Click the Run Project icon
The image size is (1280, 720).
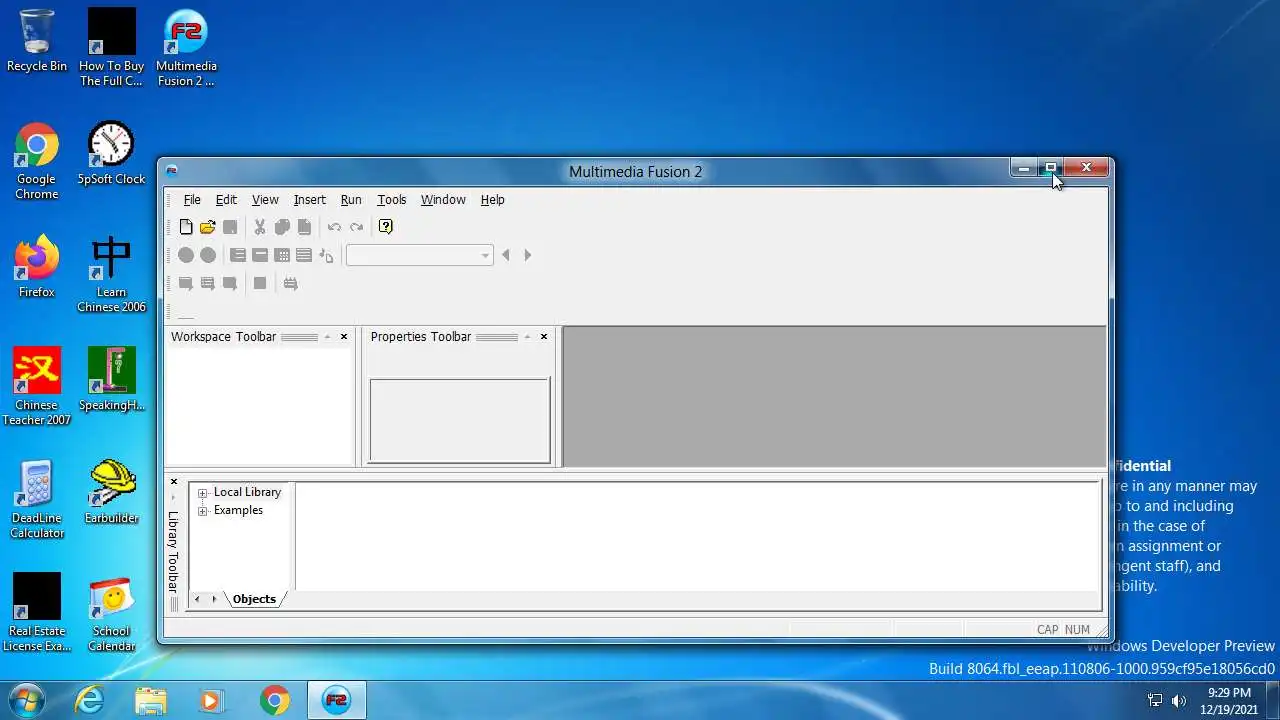click(186, 283)
